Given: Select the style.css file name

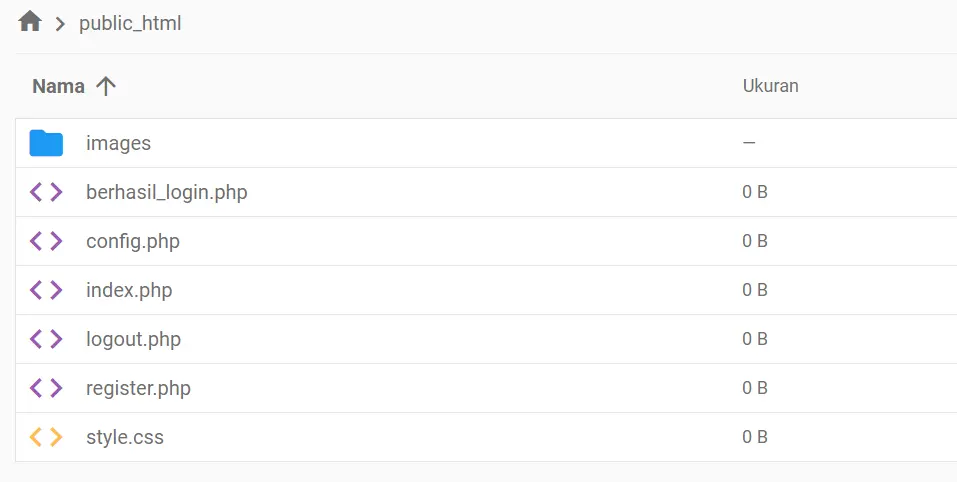Looking at the screenshot, I should pos(125,437).
